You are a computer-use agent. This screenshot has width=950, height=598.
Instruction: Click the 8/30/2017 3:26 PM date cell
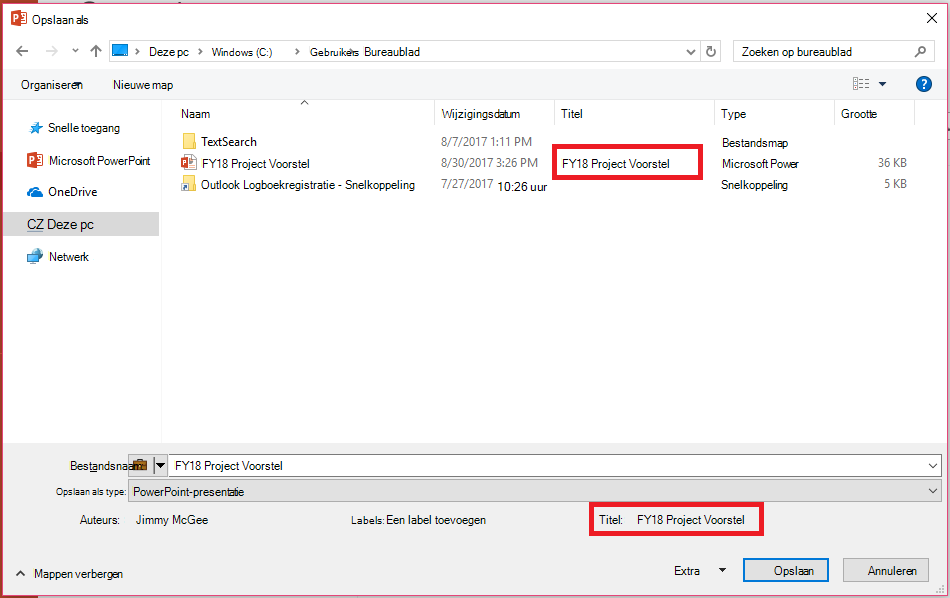tap(489, 162)
